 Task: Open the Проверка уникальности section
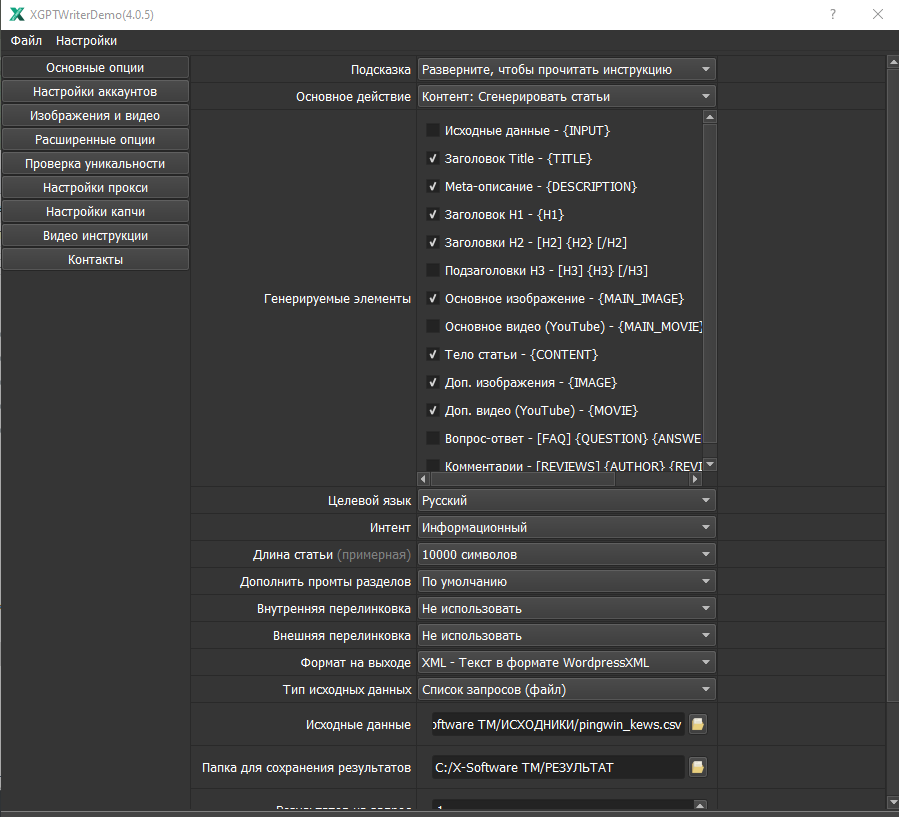tap(95, 163)
